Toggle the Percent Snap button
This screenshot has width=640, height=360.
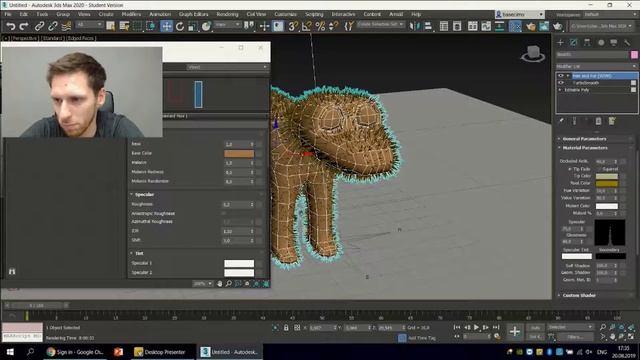click(320, 27)
